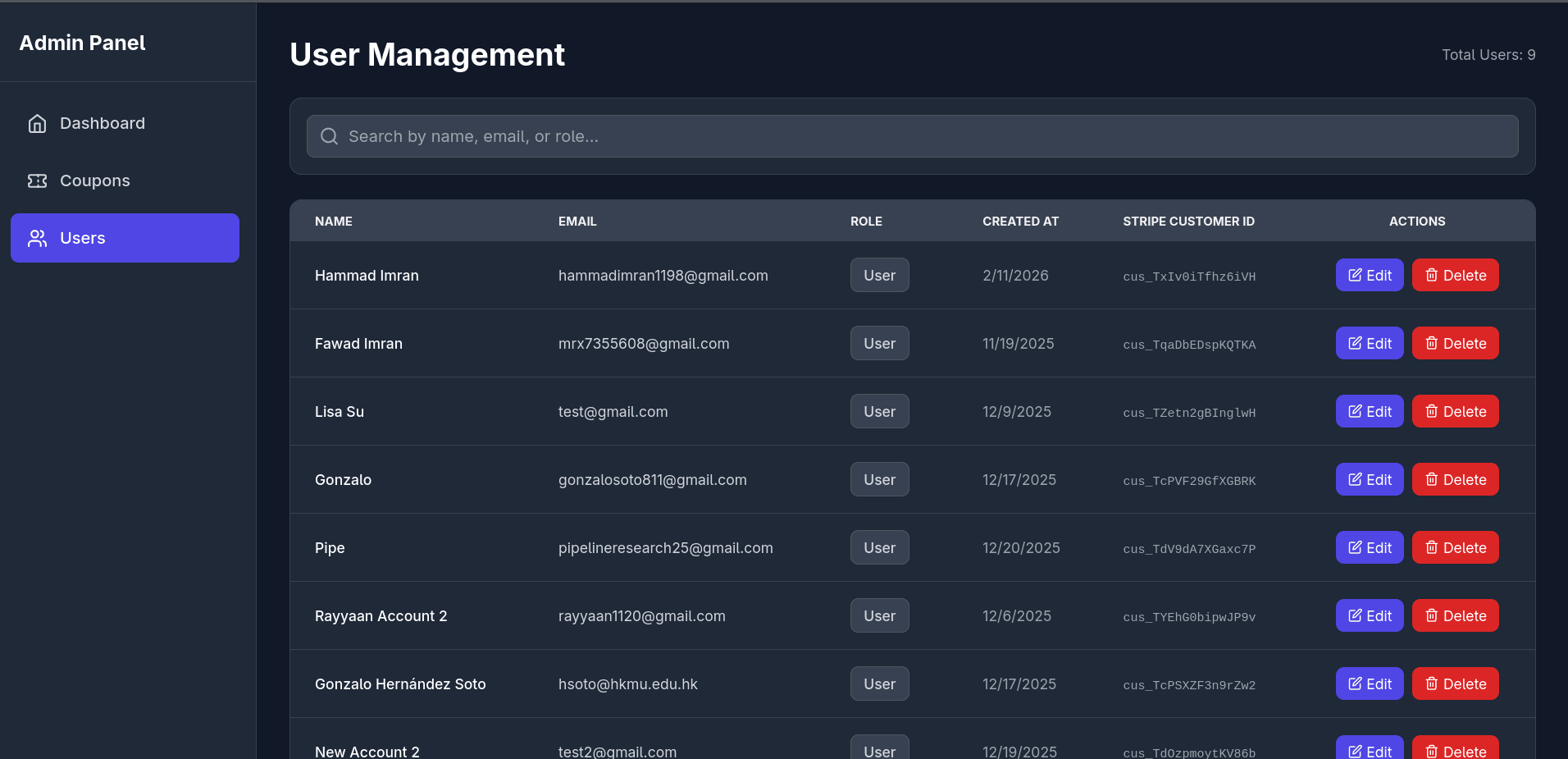The image size is (1568, 759).
Task: Click the magnifying glass search icon
Action: tap(329, 136)
